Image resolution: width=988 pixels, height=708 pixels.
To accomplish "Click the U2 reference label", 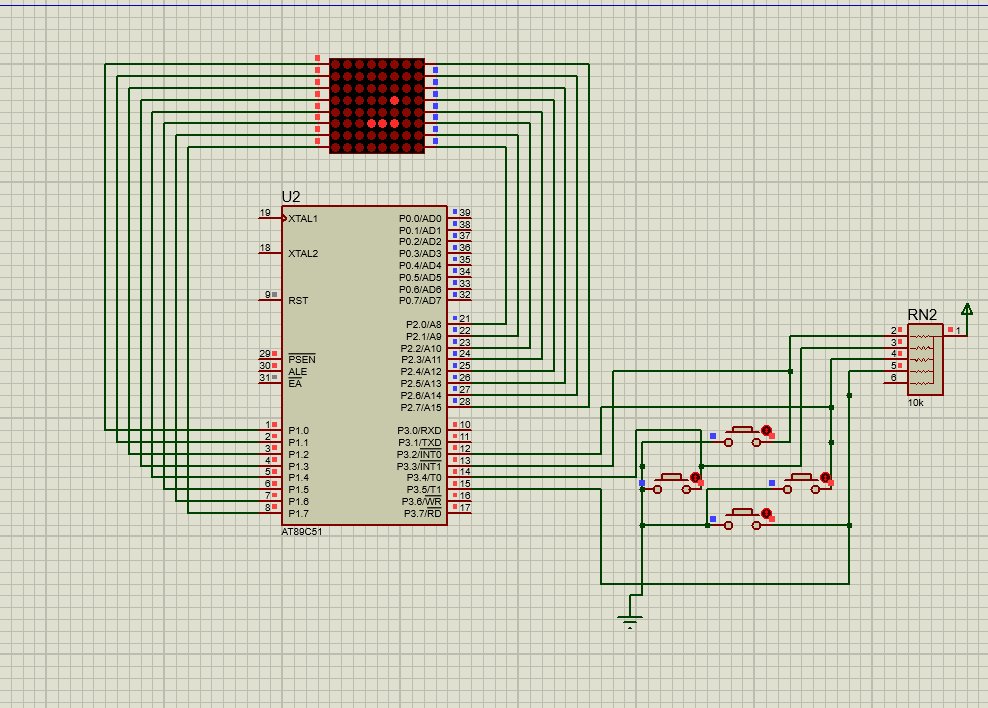I will click(x=291, y=197).
